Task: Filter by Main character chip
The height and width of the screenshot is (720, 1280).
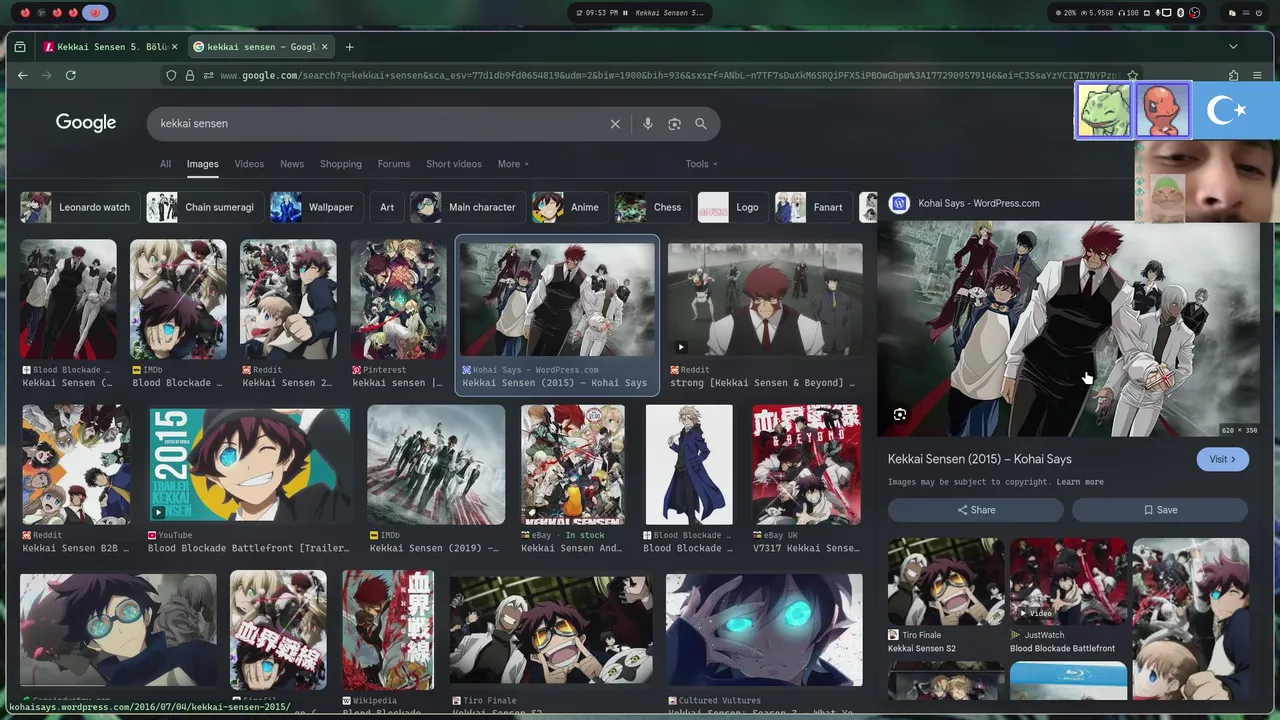Action: pyautogui.click(x=466, y=207)
